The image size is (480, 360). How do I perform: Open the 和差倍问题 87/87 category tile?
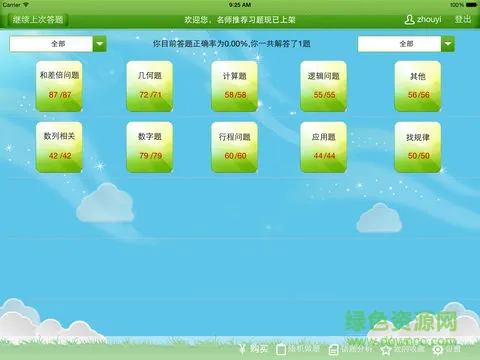pos(59,86)
